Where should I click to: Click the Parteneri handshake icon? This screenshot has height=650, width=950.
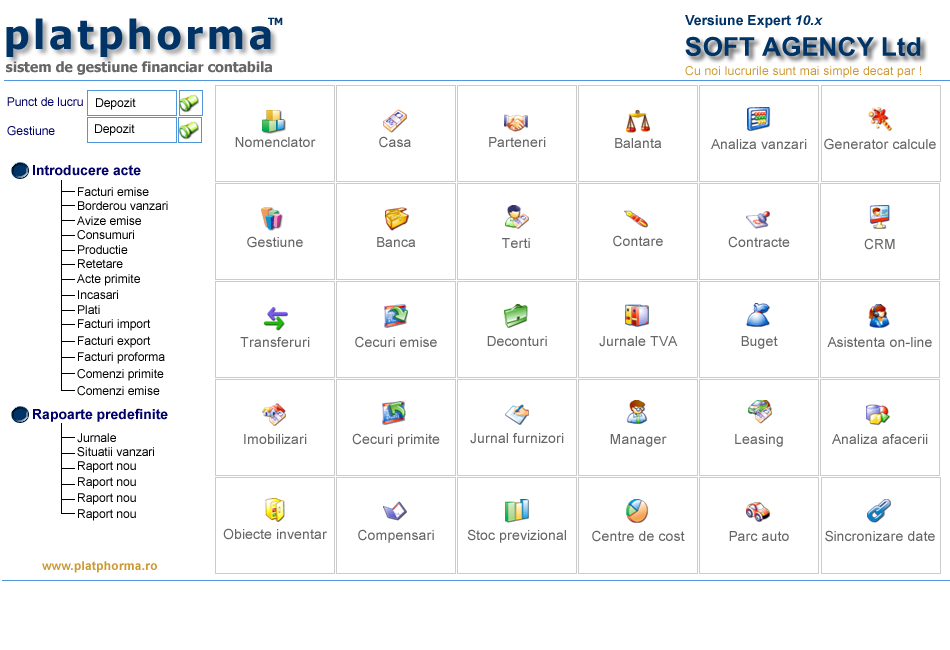pyautogui.click(x=516, y=122)
